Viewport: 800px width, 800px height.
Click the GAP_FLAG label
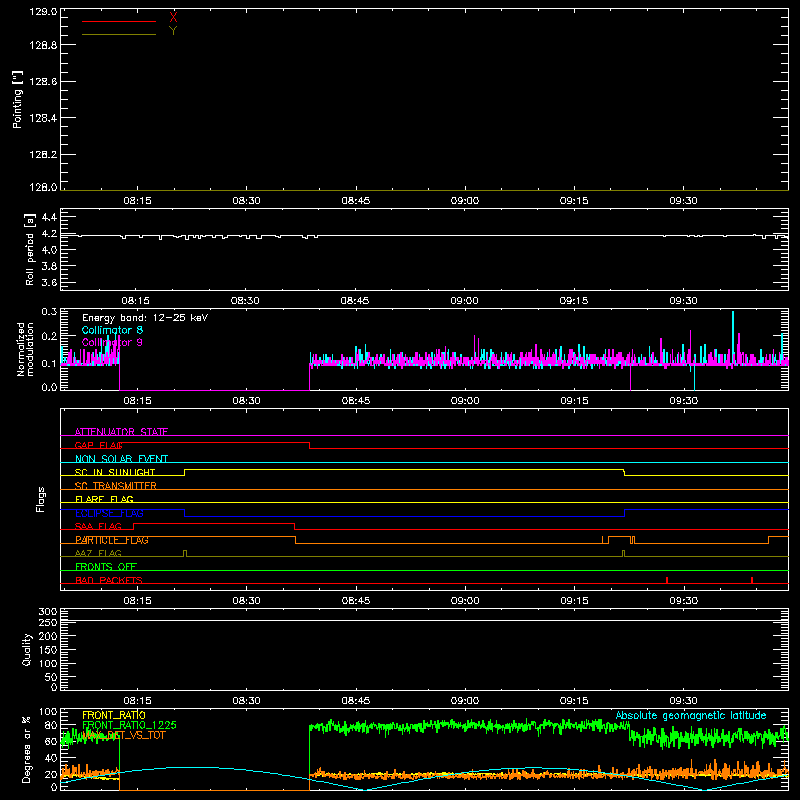[x=98, y=445]
